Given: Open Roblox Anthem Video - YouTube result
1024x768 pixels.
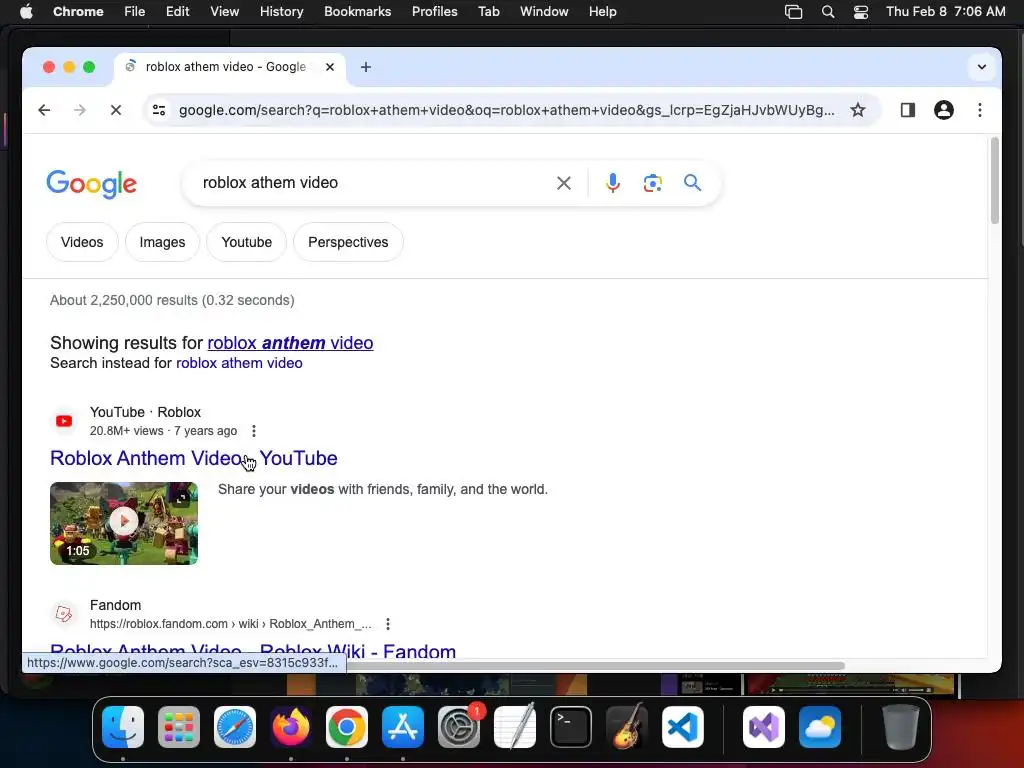Looking at the screenshot, I should (194, 458).
